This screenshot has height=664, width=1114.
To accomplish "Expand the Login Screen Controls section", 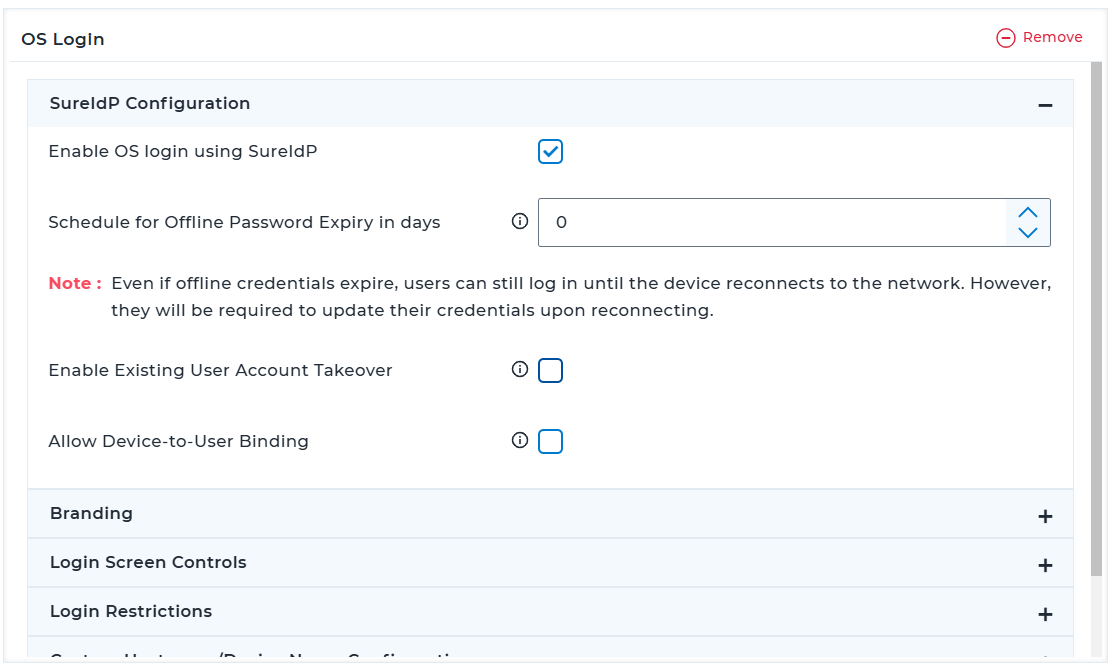I will point(148,563).
